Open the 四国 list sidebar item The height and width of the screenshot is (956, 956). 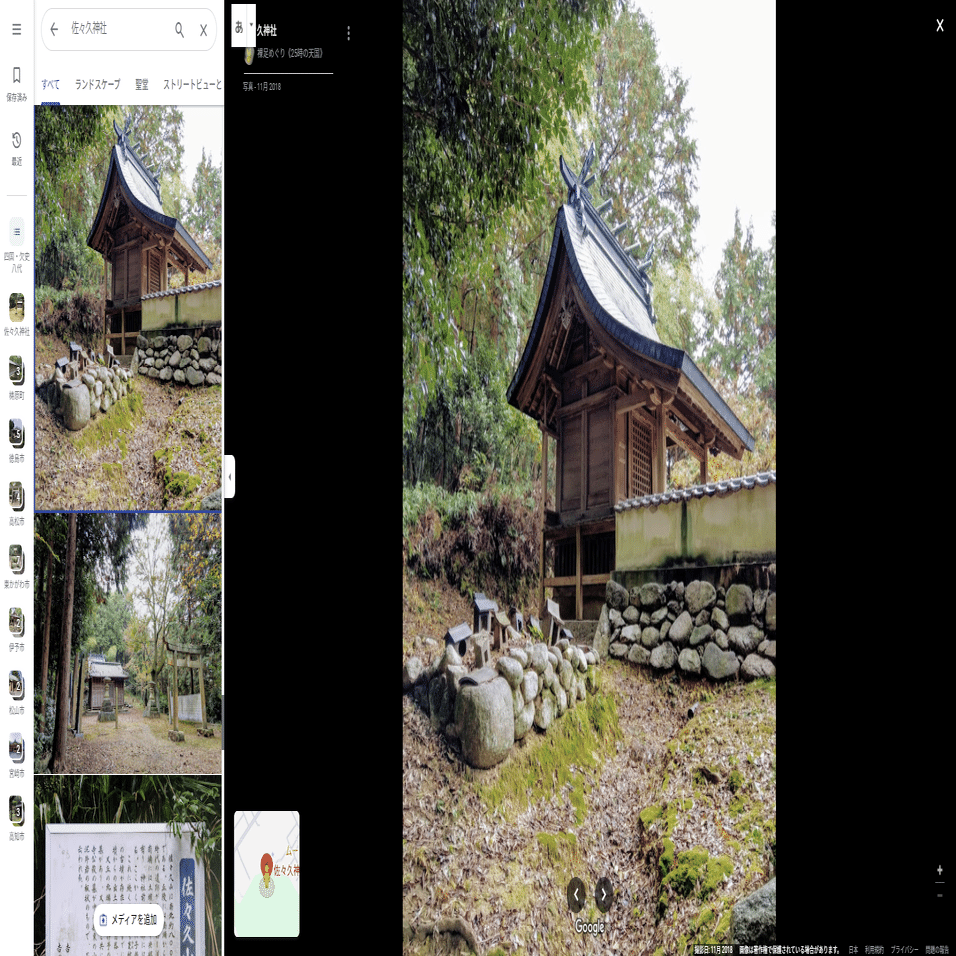coord(16,245)
